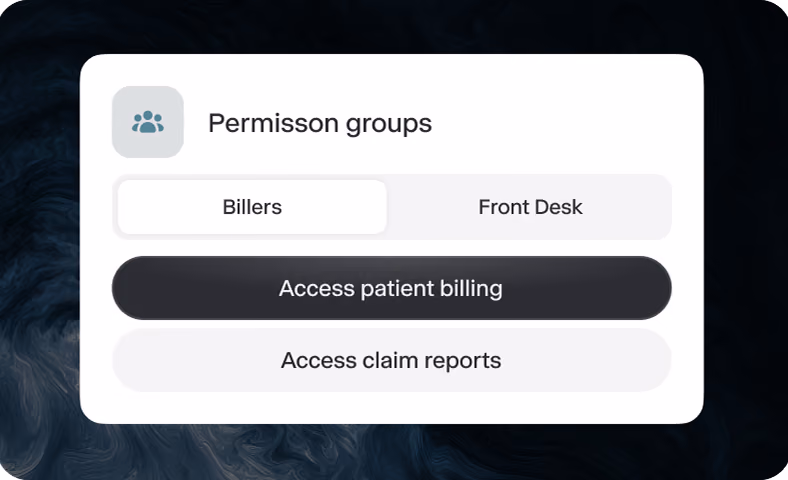The height and width of the screenshot is (480, 788).
Task: Switch to the Front Desk tab
Action: 530,207
